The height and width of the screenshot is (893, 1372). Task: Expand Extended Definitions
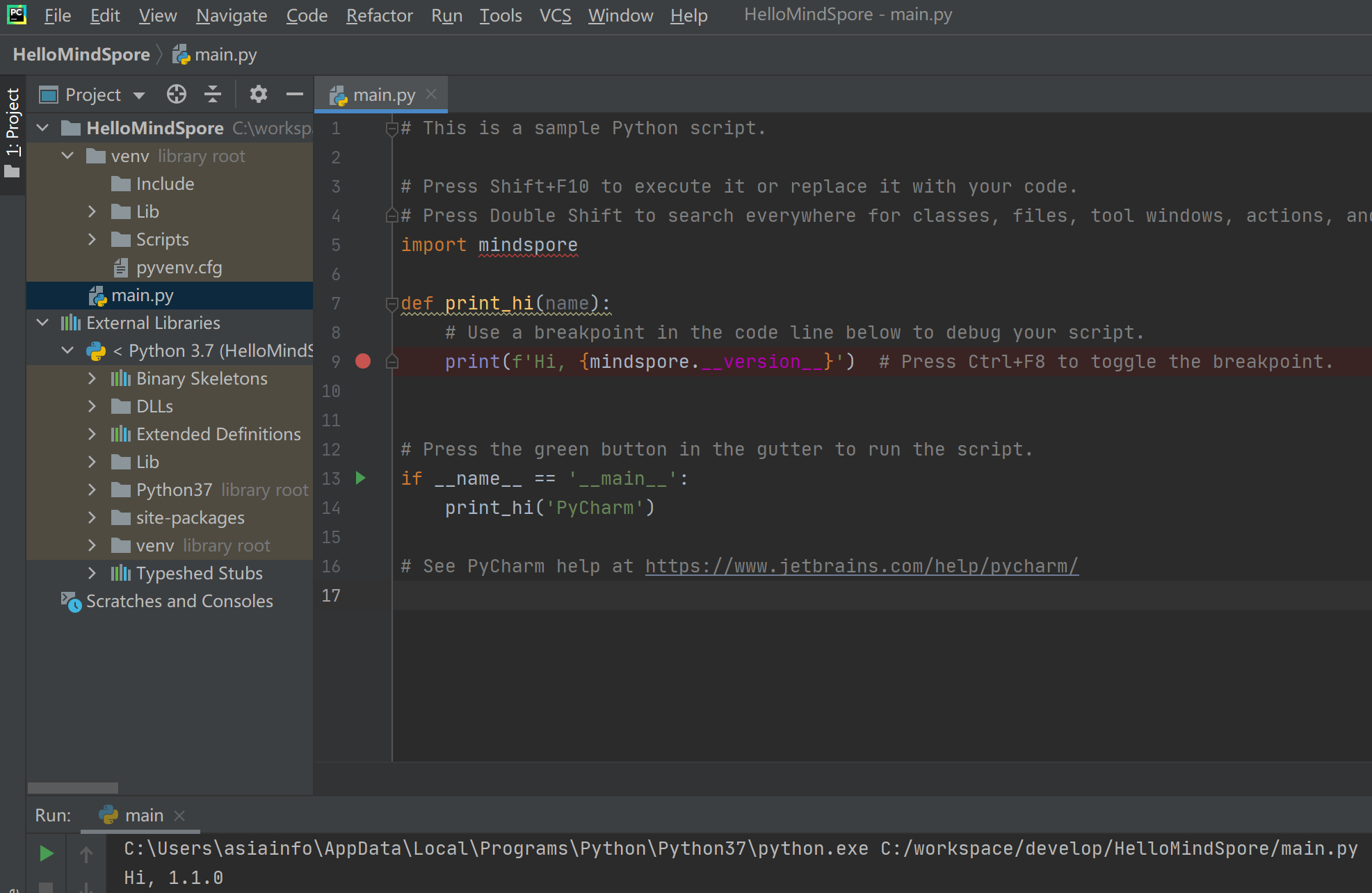point(92,434)
